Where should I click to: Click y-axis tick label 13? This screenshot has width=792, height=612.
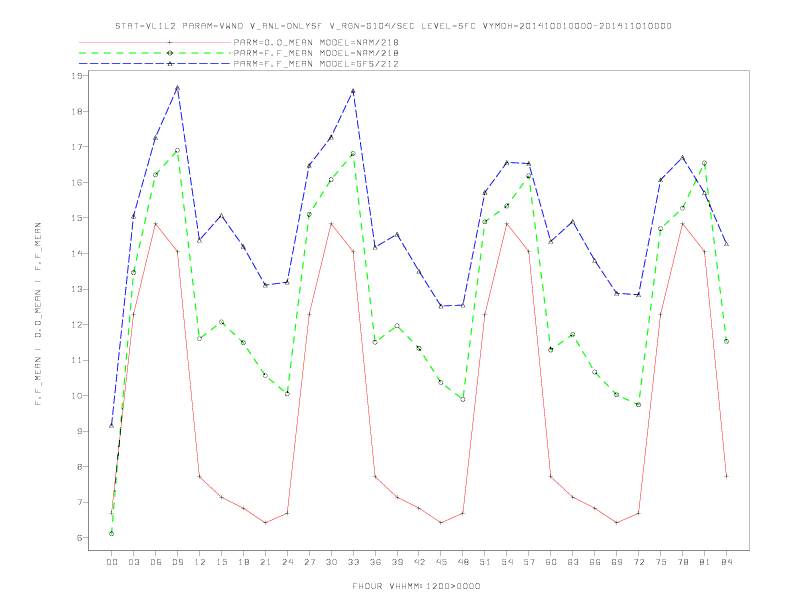[77, 289]
